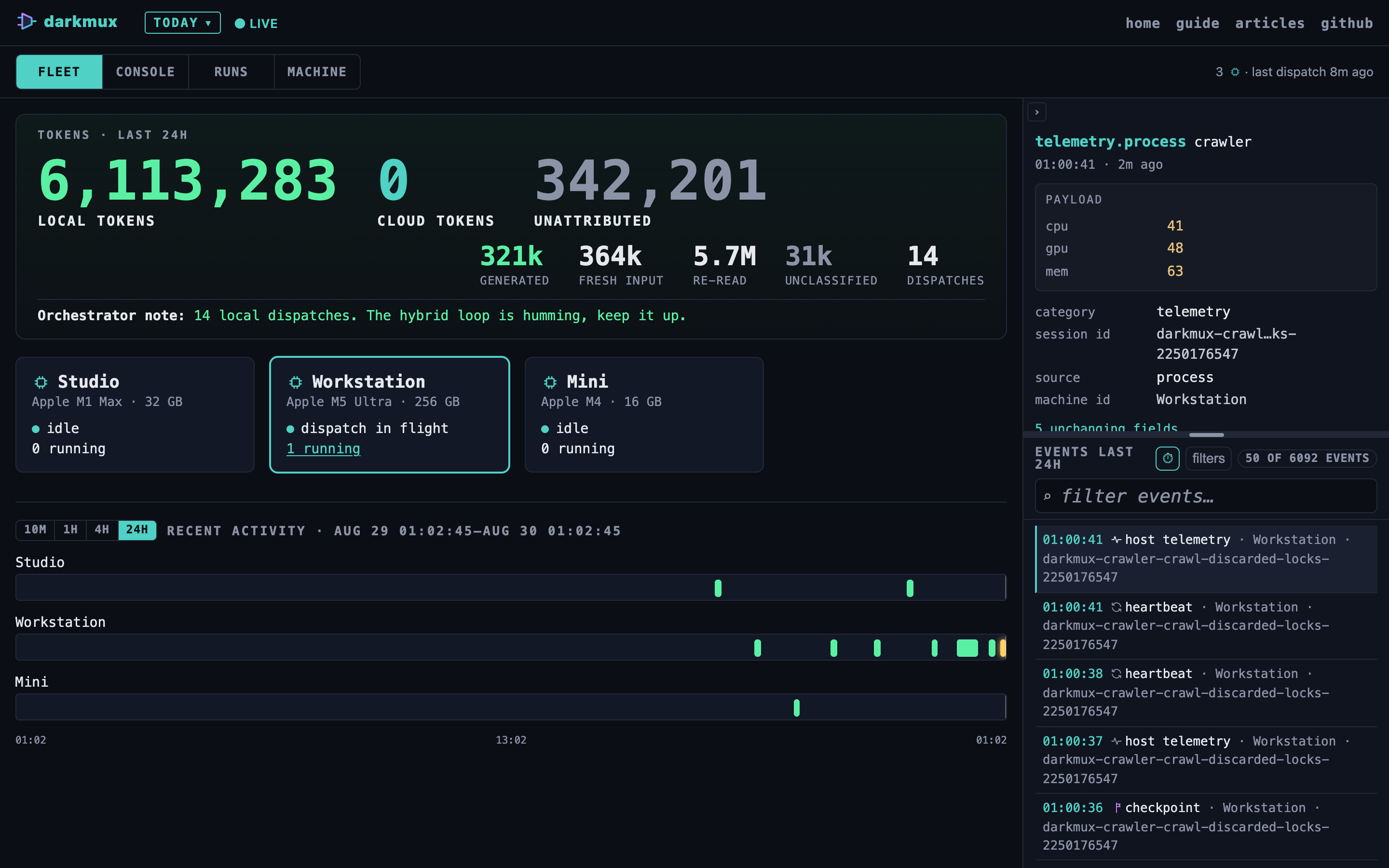Set activity range to 10M
This screenshot has width=1389, height=868.
tap(35, 529)
